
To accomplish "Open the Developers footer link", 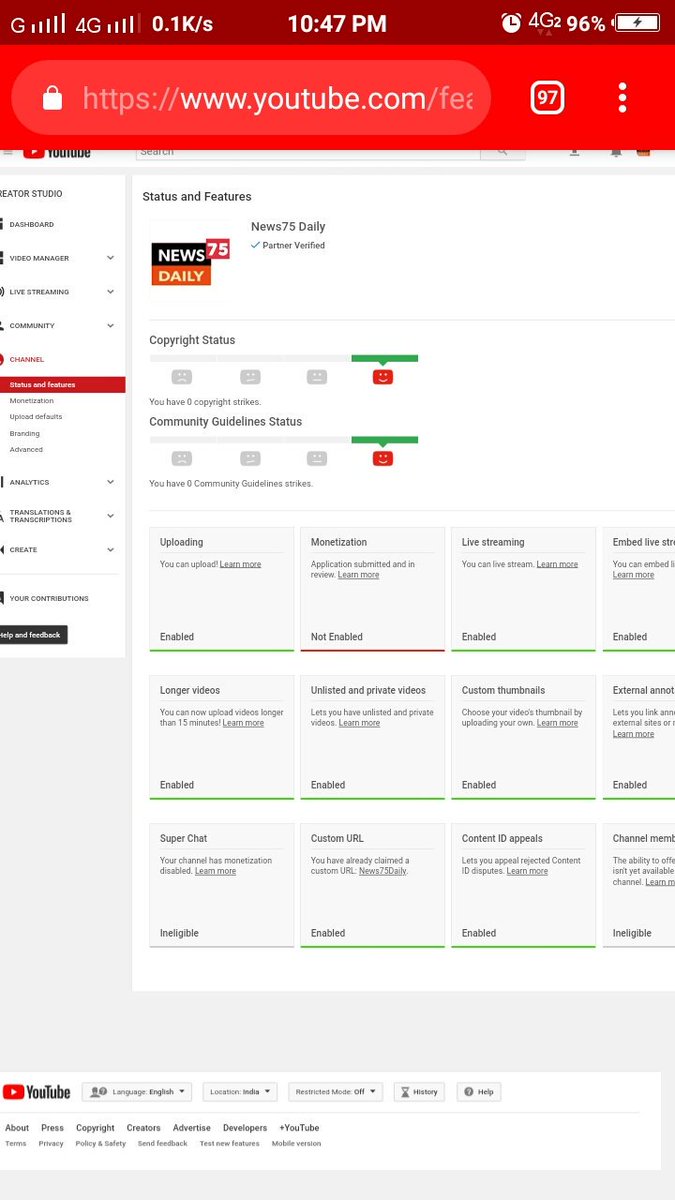I will pos(245,1128).
